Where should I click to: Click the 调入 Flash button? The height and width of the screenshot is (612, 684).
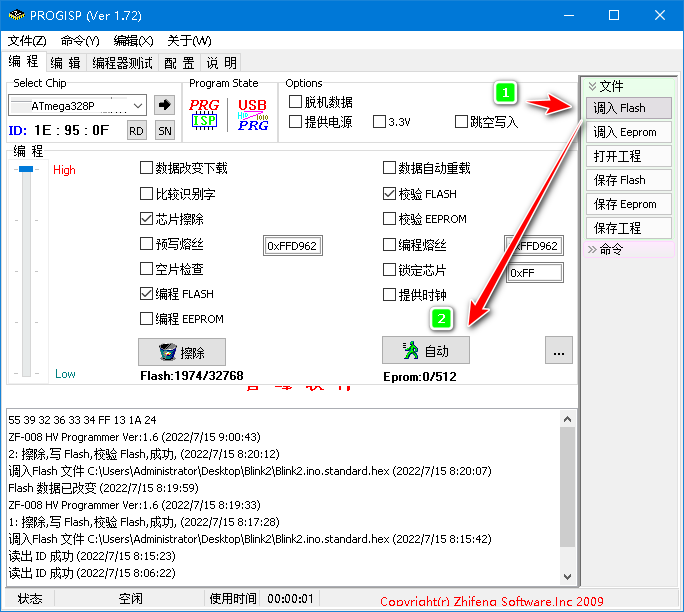[x=628, y=108]
